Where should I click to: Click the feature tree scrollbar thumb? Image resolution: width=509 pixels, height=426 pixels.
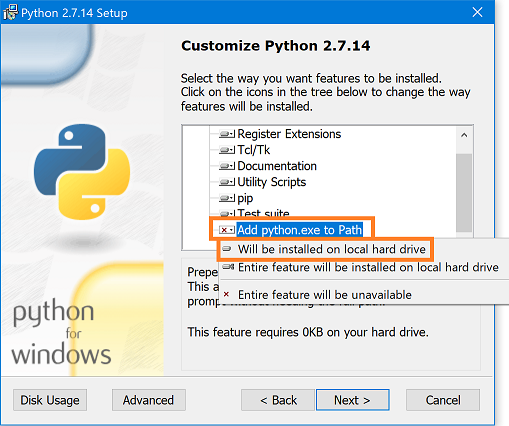[464, 193]
